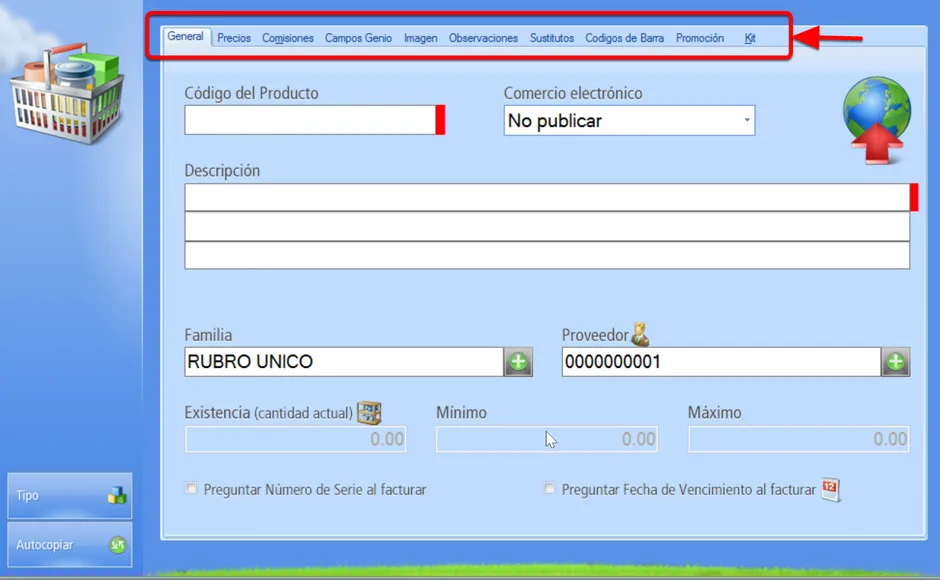
Task: Add a new Familia with plus button
Action: (518, 362)
